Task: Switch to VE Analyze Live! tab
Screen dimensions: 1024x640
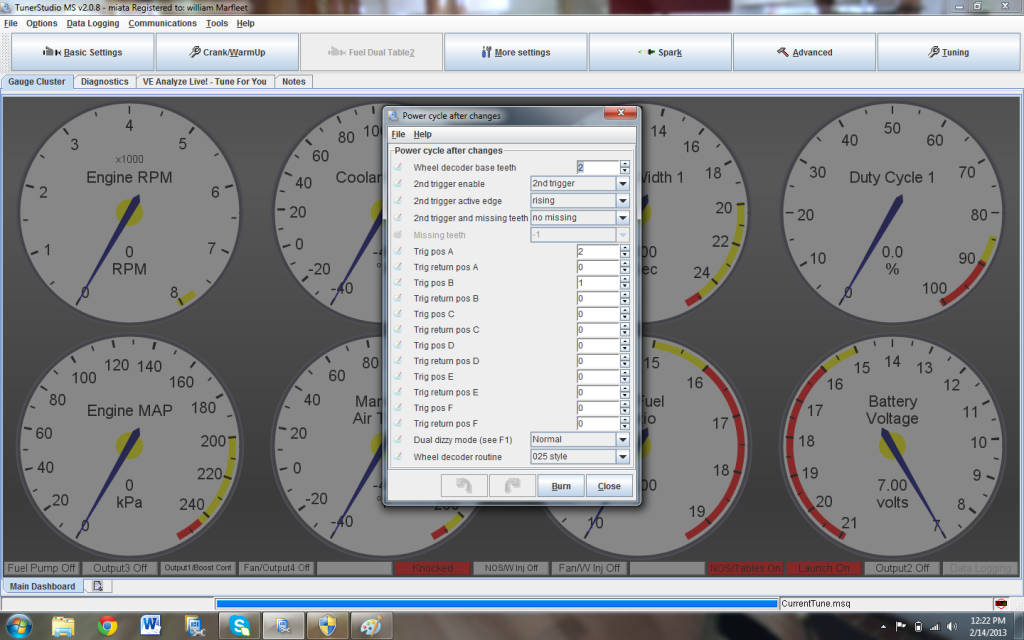Action: coord(204,82)
